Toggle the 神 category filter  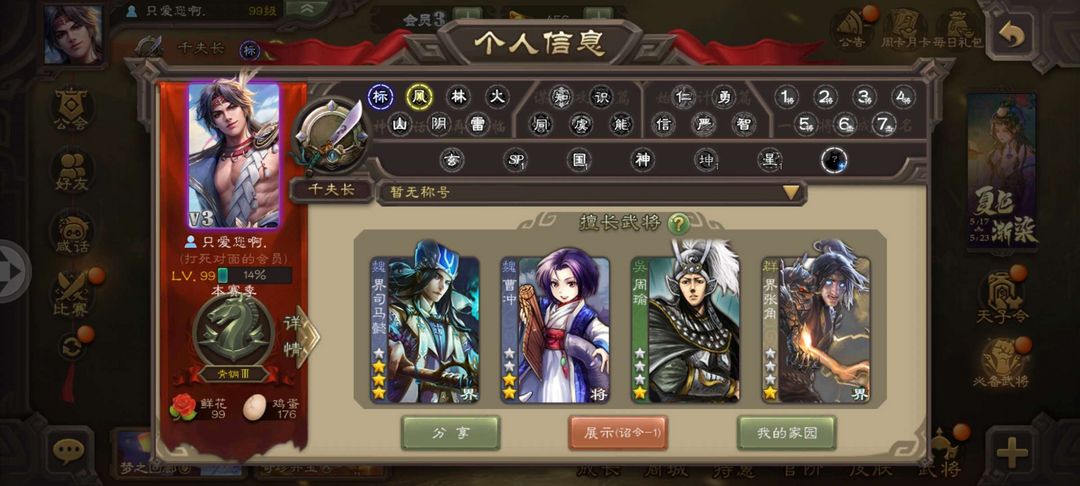coord(643,160)
